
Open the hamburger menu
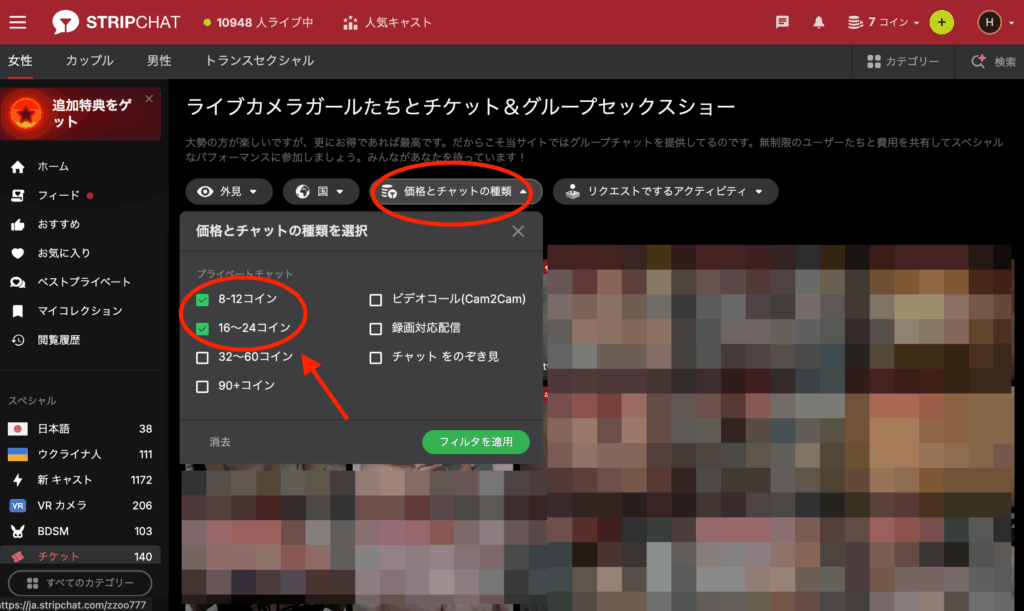20,20
